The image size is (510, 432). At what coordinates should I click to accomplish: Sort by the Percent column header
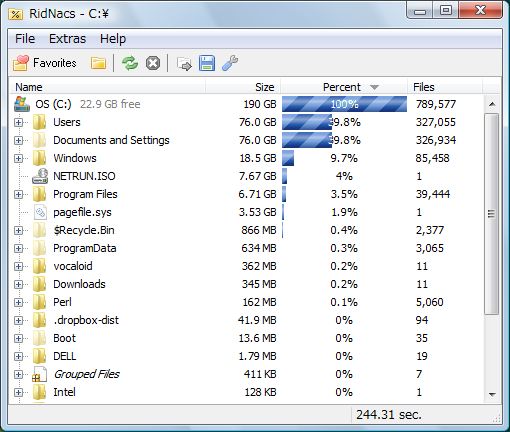344,87
